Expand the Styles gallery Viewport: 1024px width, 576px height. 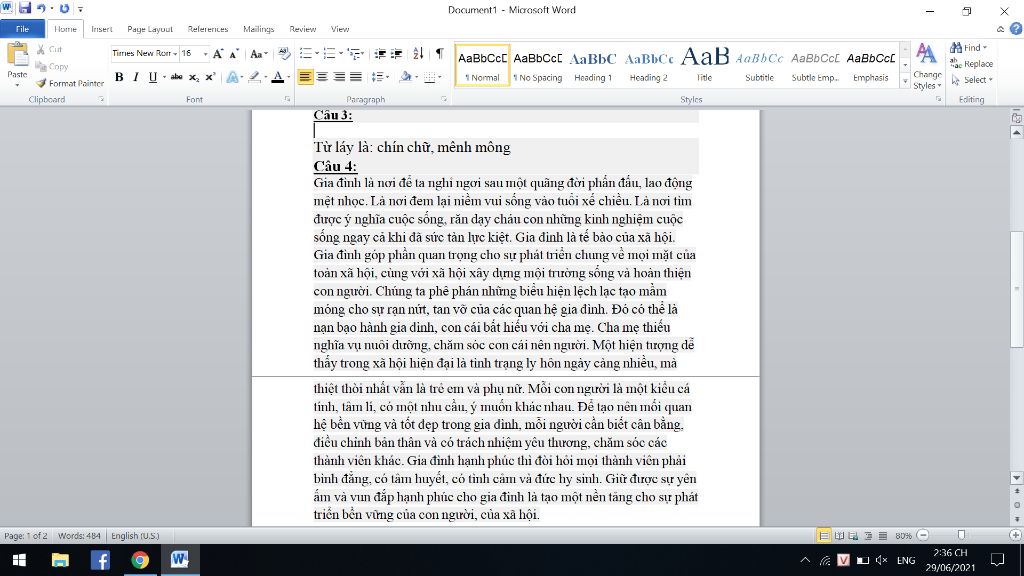pyautogui.click(x=905, y=82)
